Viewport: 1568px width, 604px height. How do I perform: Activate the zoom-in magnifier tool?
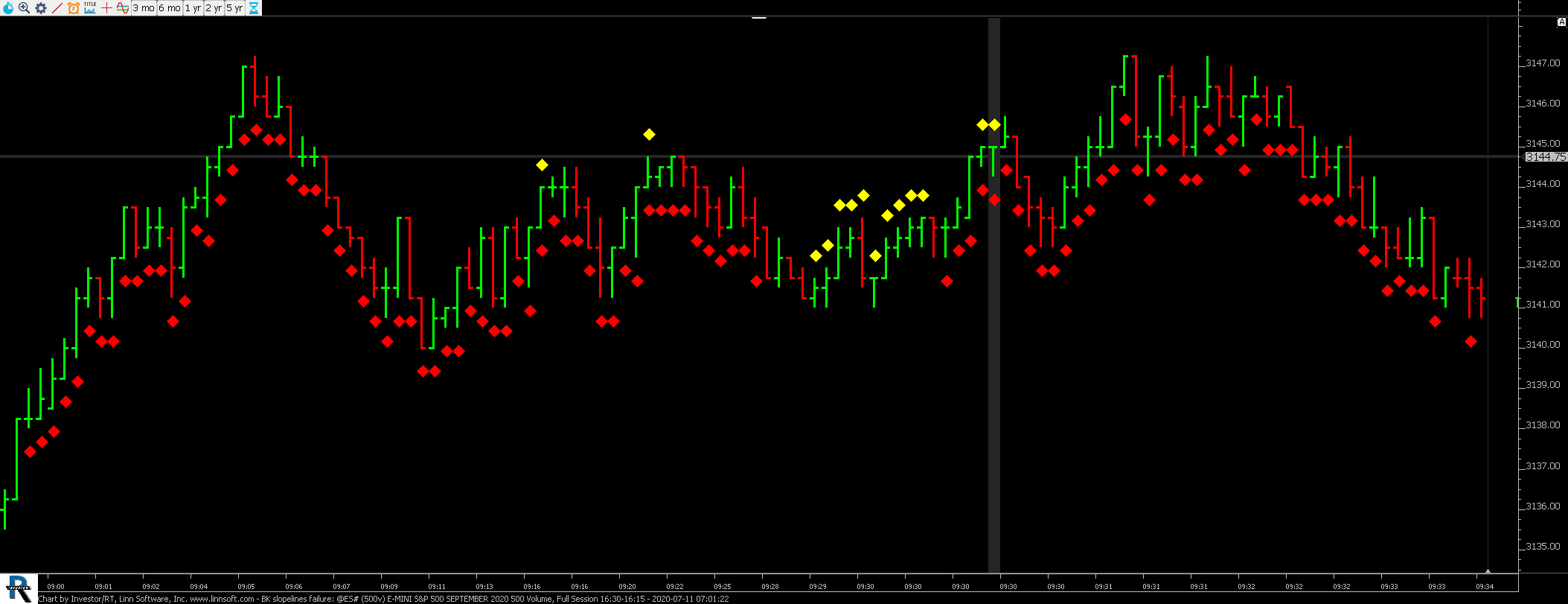24,8
